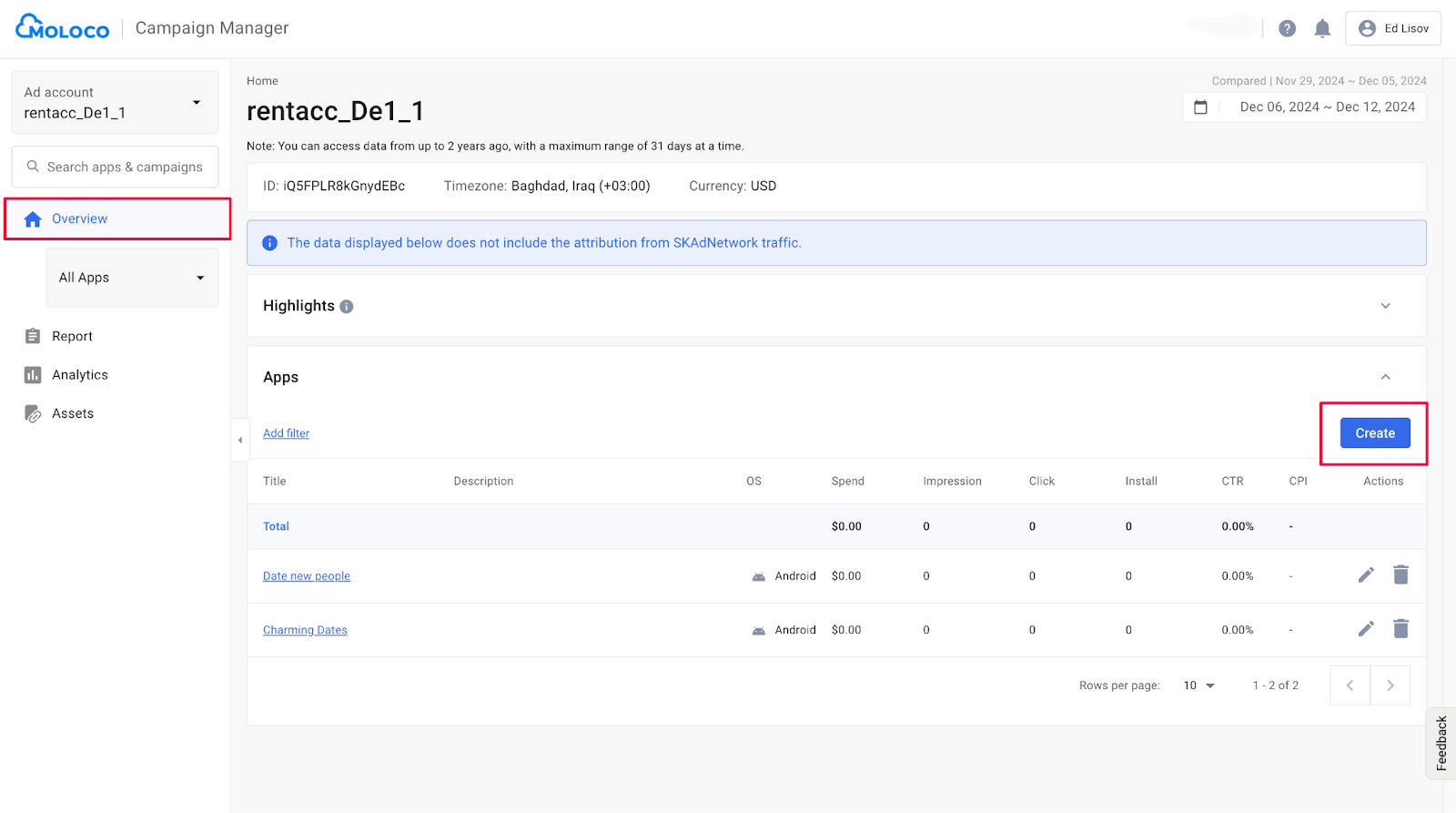Viewport: 1456px width, 813px height.
Task: Open the Feedback side tab
Action: click(1441, 743)
